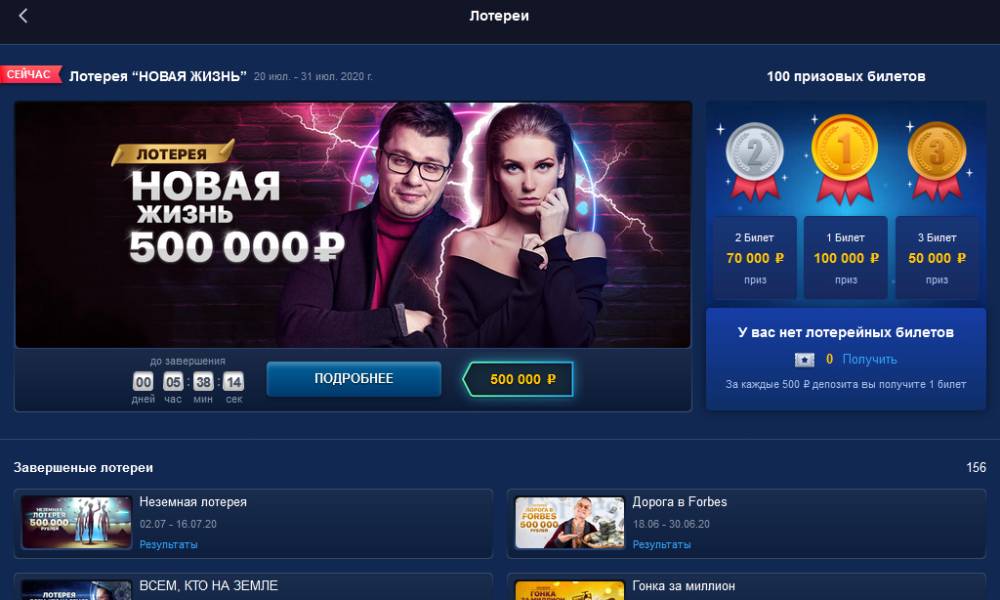Screen dimensions: 1000x600
Task: Open Результаты for Неземная лотерея
Action: click(x=168, y=545)
